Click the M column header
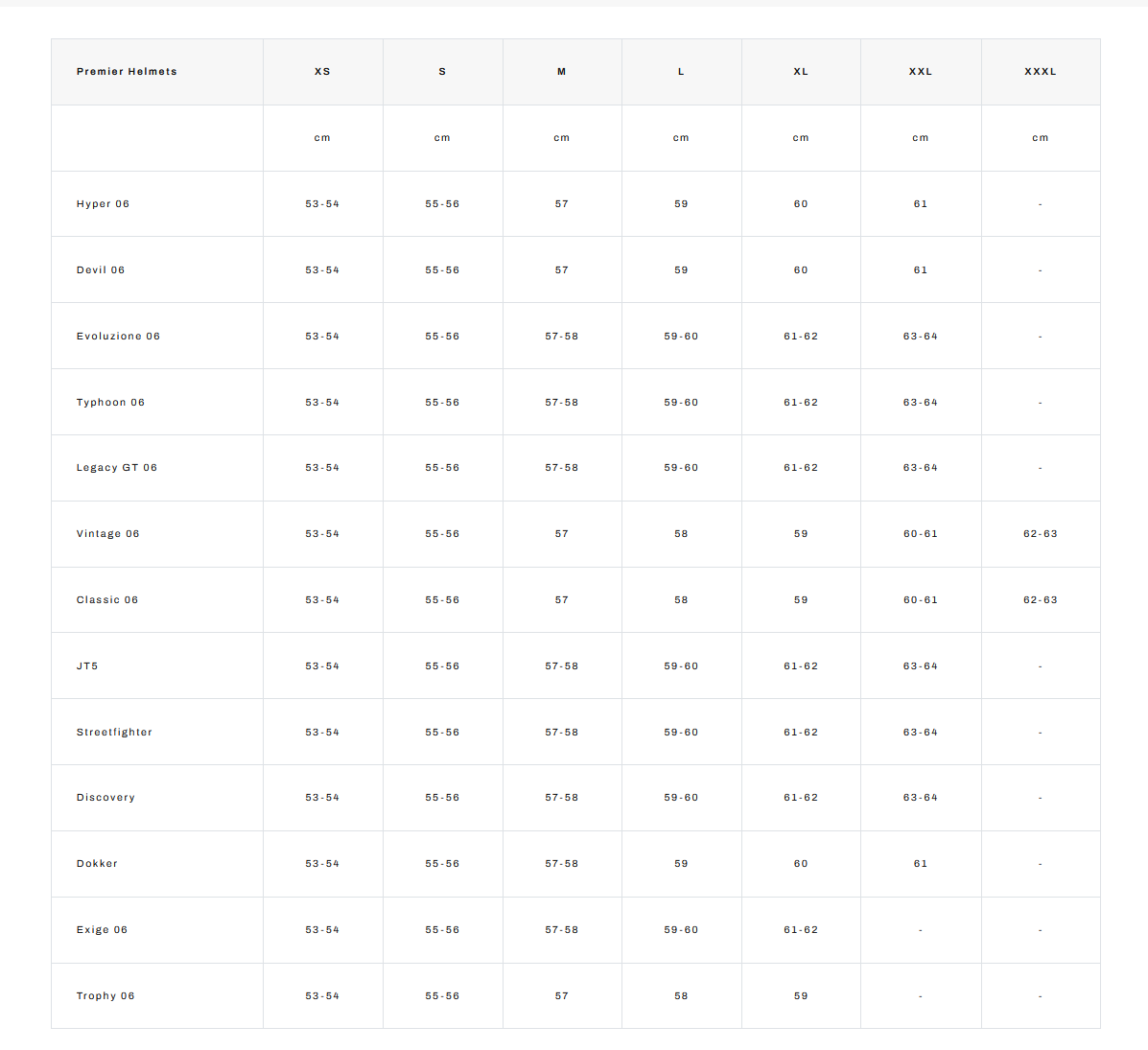 tap(562, 72)
